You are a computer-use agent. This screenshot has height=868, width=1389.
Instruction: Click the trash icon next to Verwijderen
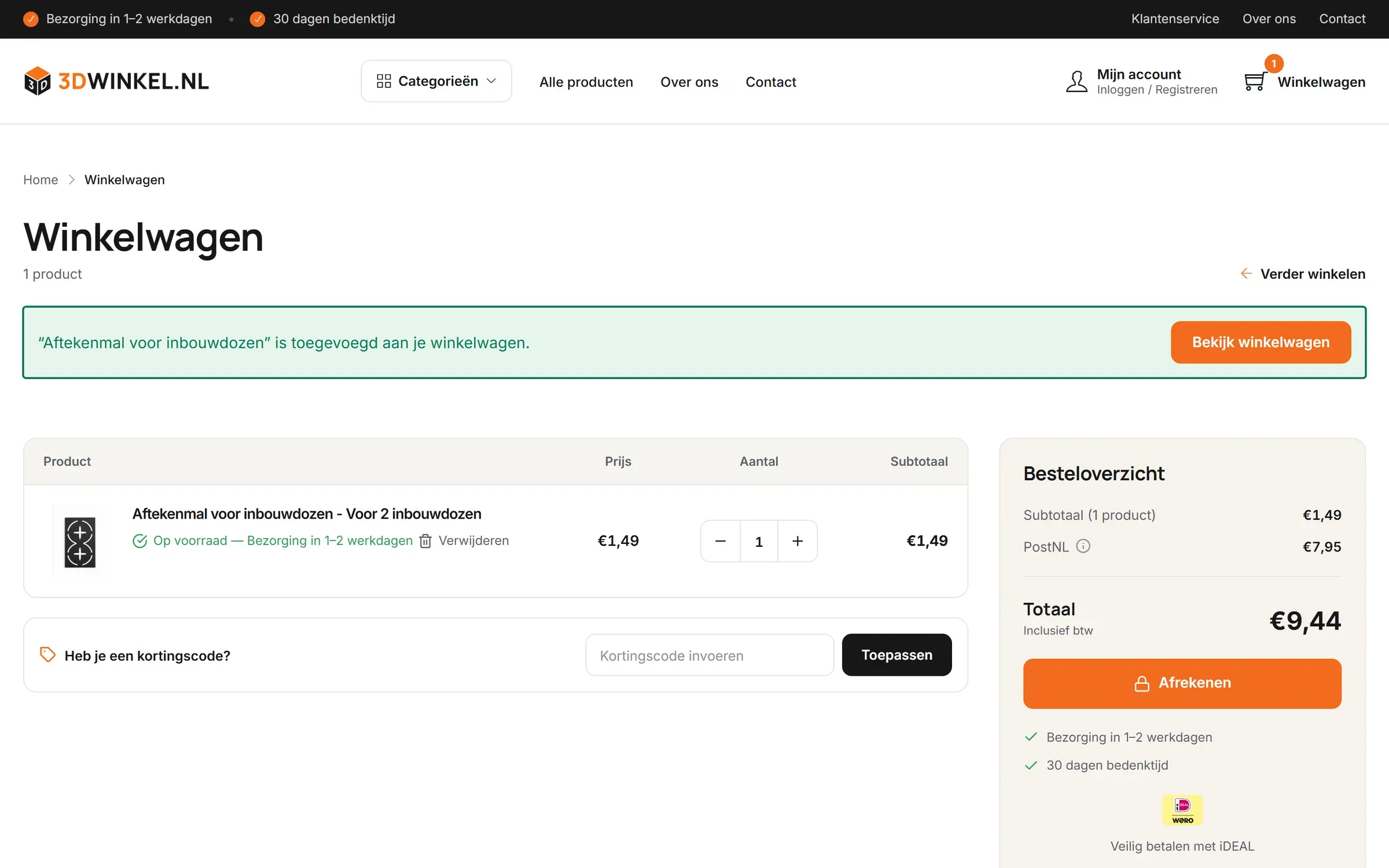point(425,540)
